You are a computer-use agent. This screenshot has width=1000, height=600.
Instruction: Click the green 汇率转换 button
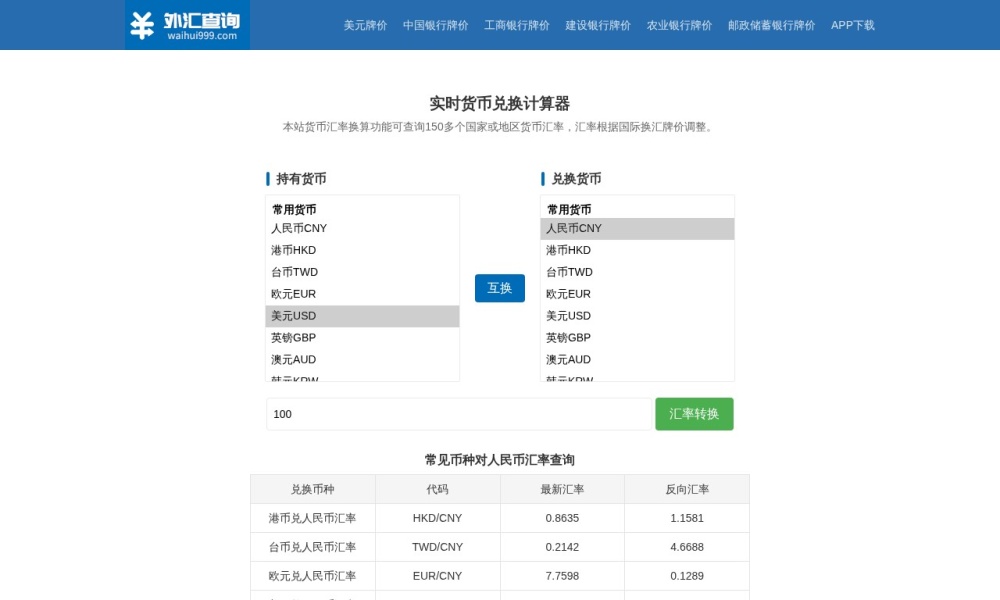694,414
